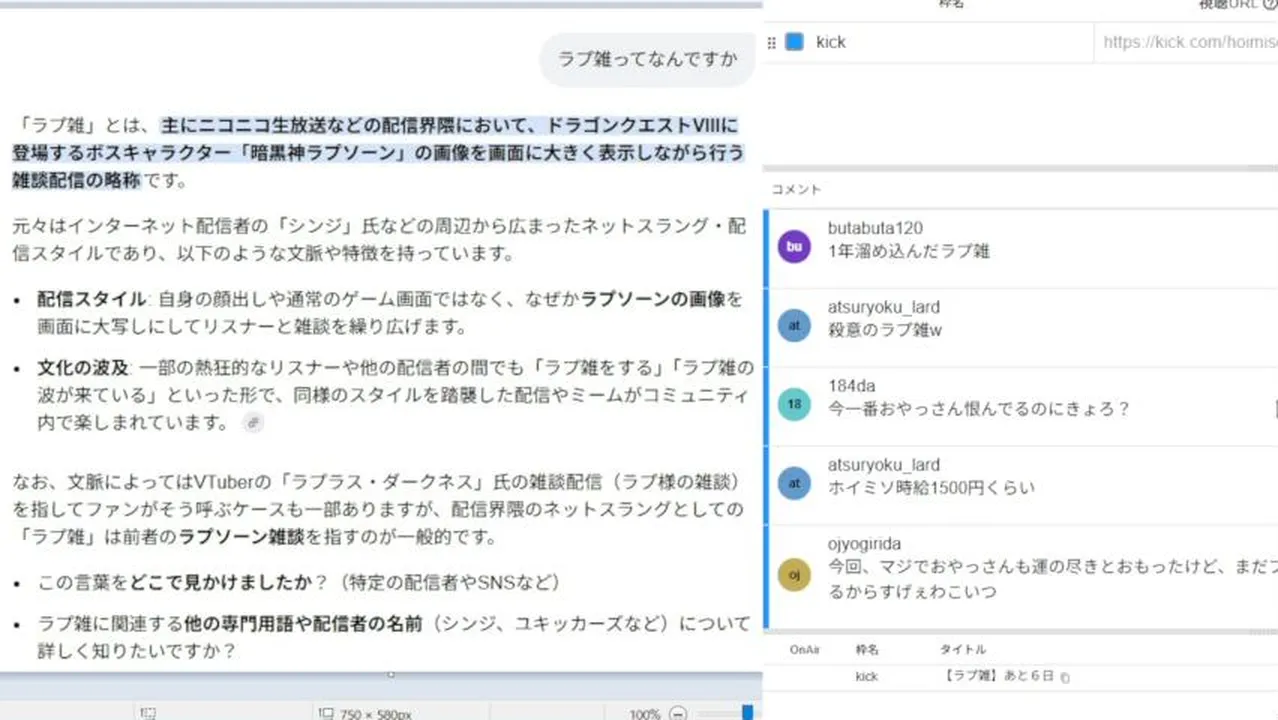Click the 'oj' avatar of ojyogirida
This screenshot has height=720, width=1278.
click(794, 575)
